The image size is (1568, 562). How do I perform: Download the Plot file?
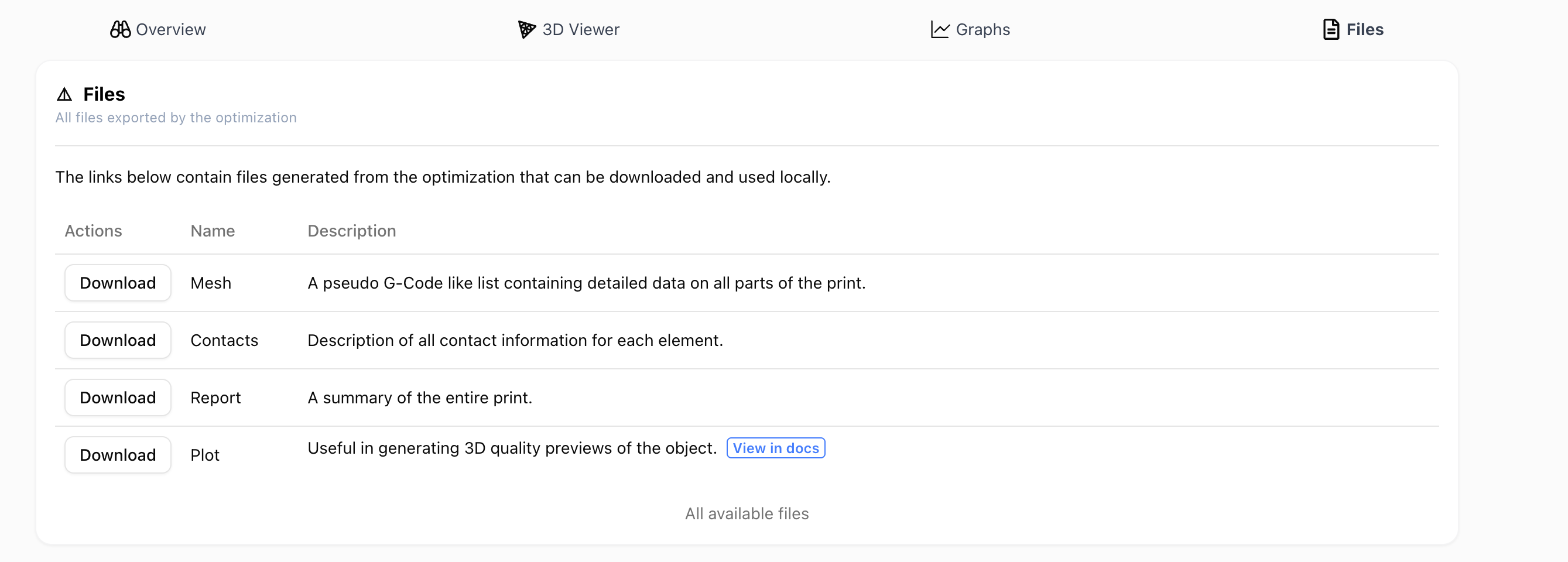(118, 454)
